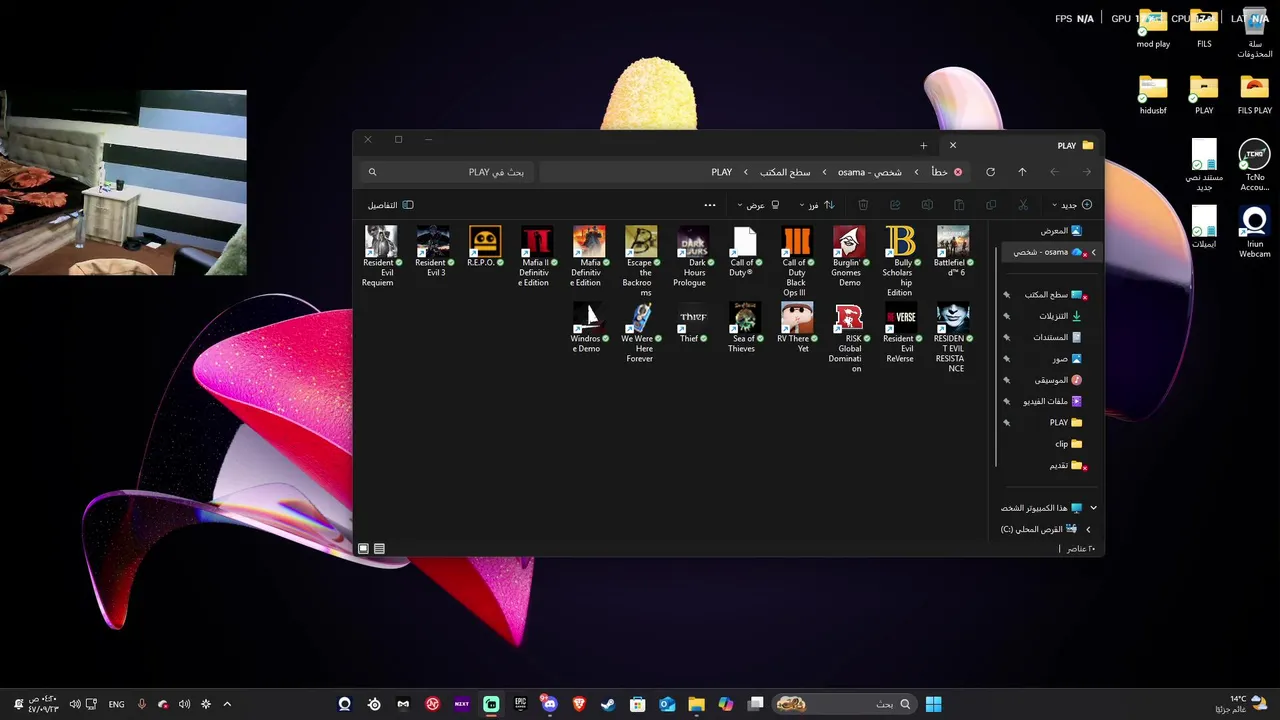Go up one folder level arrow
Image resolution: width=1280 pixels, height=720 pixels.
[1022, 172]
